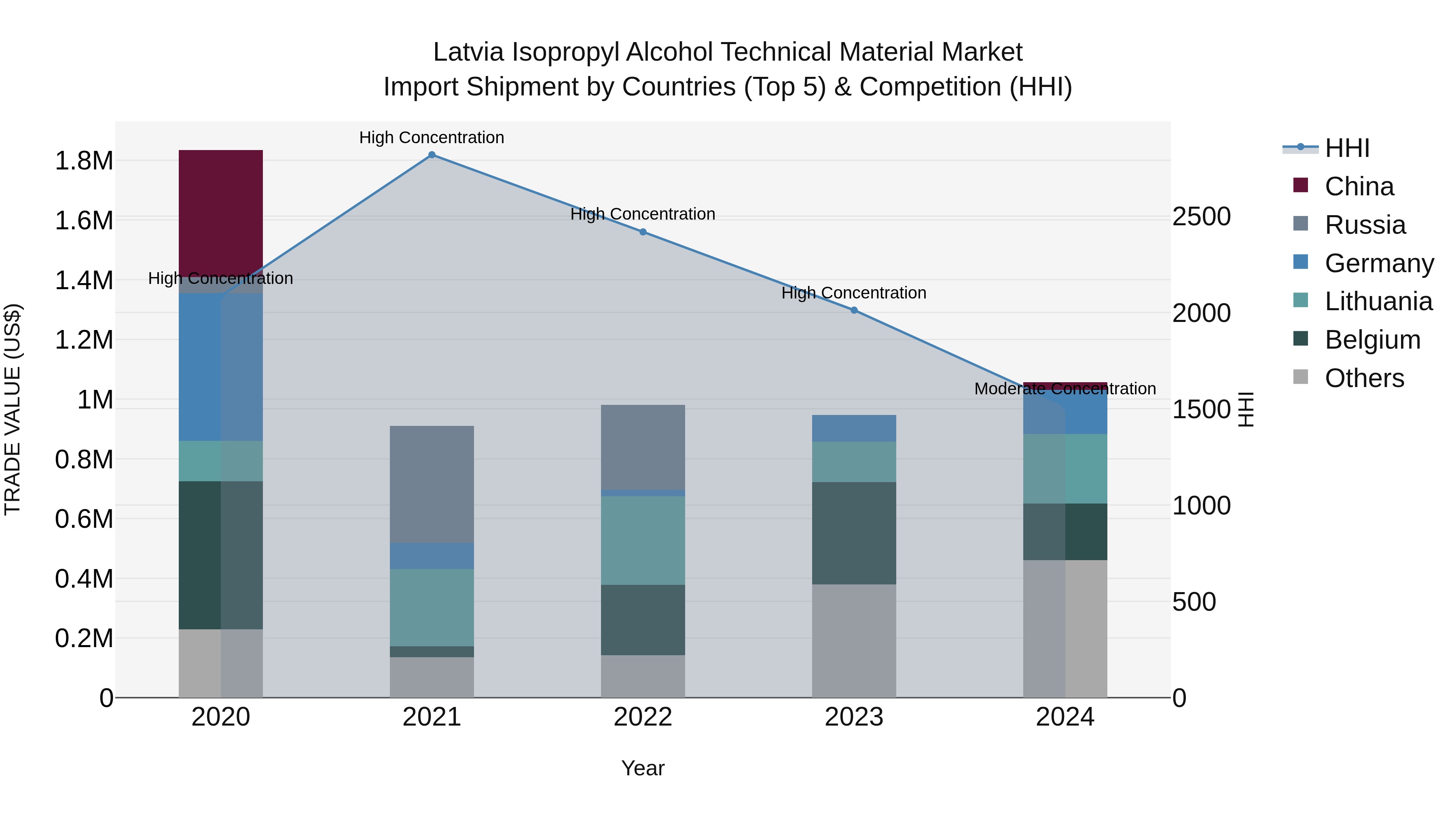Toggle the Russia legend entry
The image size is (1456, 819).
pyautogui.click(x=1349, y=225)
